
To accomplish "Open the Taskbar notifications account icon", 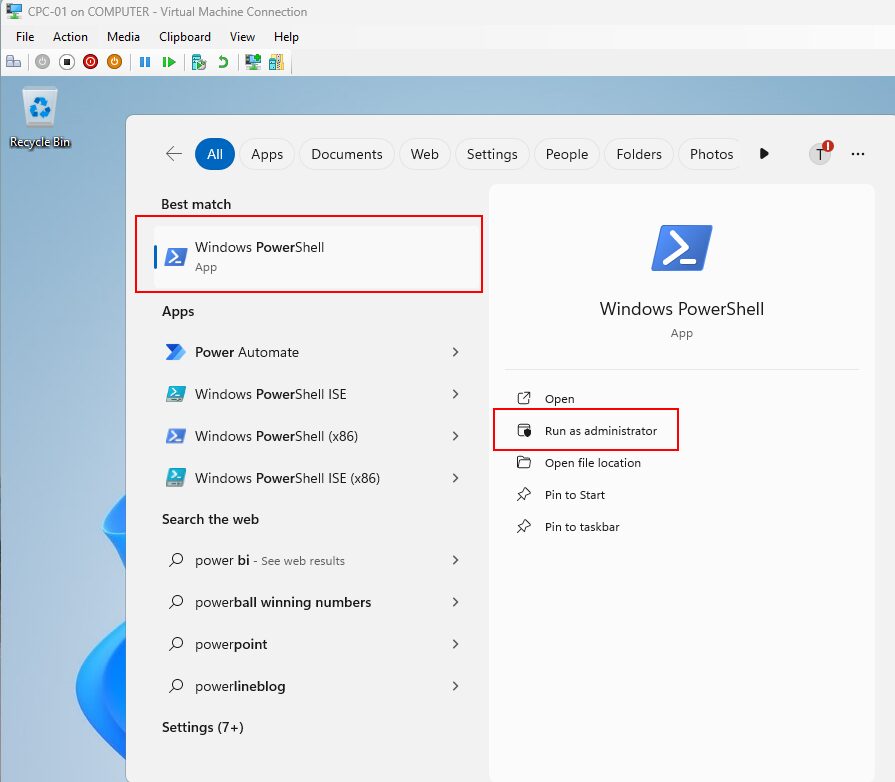I will [820, 153].
